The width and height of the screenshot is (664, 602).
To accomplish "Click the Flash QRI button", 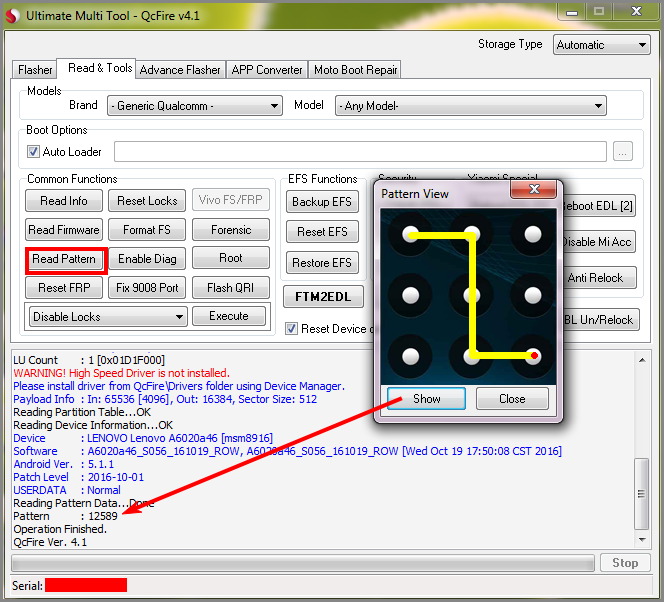I will coord(231,288).
